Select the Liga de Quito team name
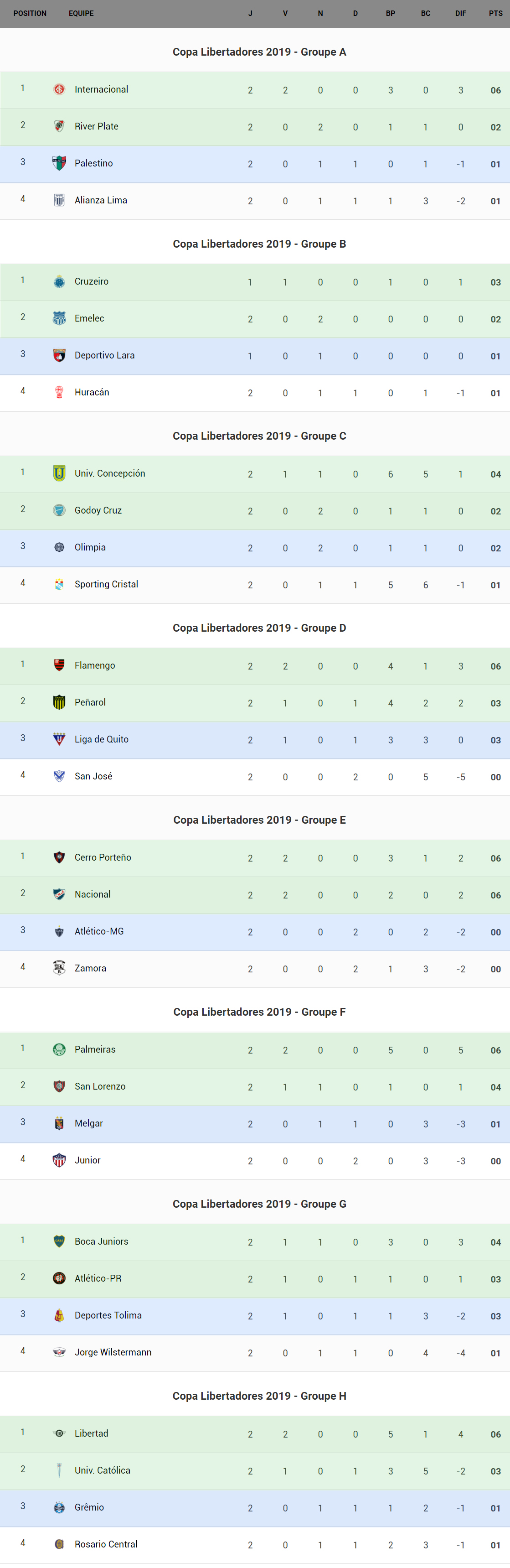The height and width of the screenshot is (1568, 510). point(101,739)
